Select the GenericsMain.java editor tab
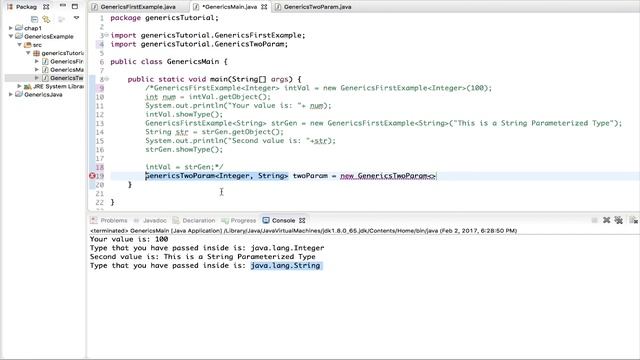 pyautogui.click(x=229, y=7)
